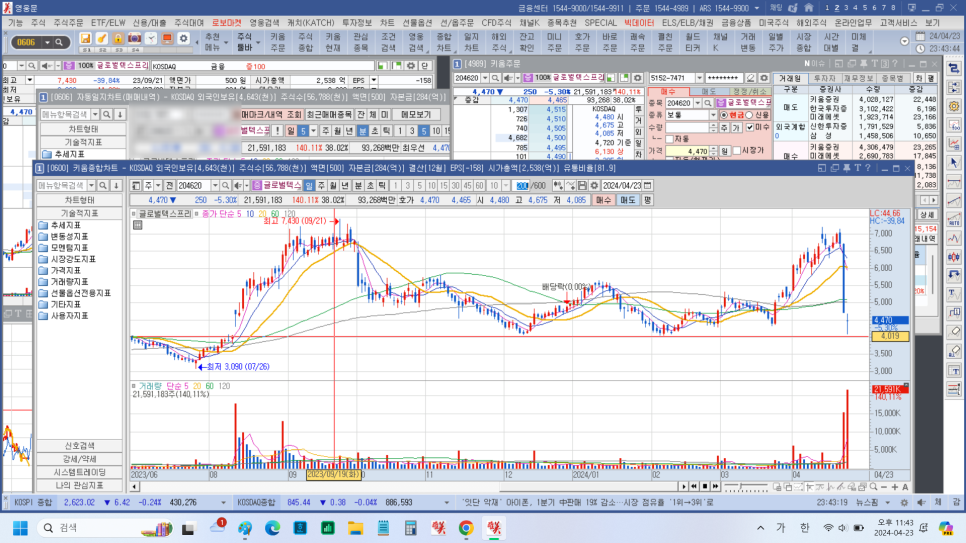The width and height of the screenshot is (966, 543).
Task: Click the pen icon next to password field
Action: click(x=750, y=78)
